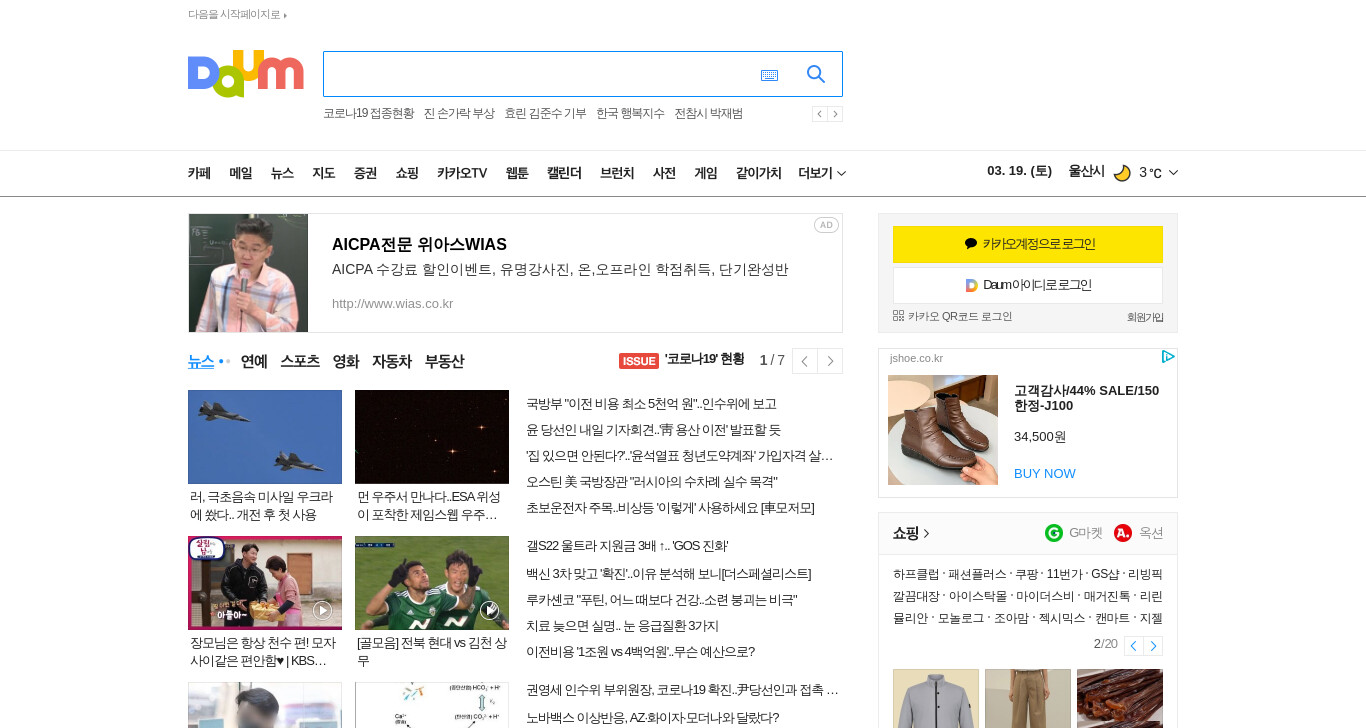The height and width of the screenshot is (728, 1366).
Task: Click Daum아이디로 로그인 button
Action: (1028, 285)
